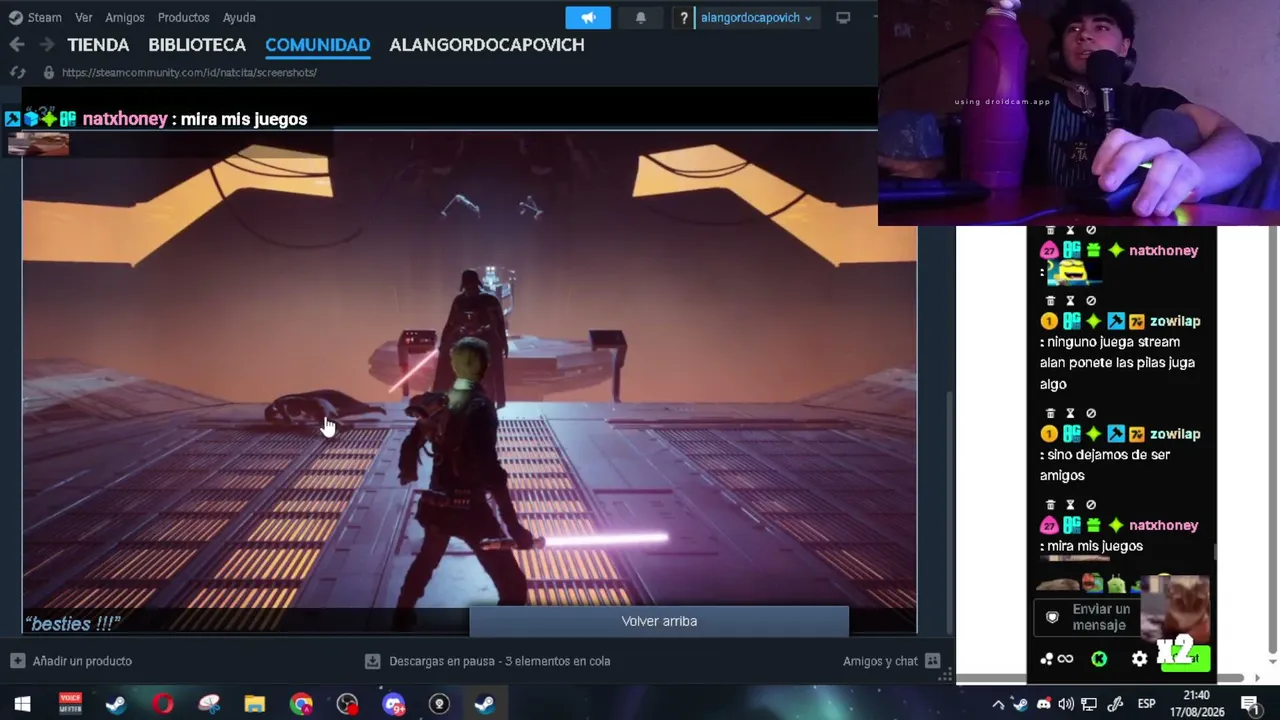Go to the TIENDA tab
The width and height of the screenshot is (1280, 720).
click(x=98, y=45)
